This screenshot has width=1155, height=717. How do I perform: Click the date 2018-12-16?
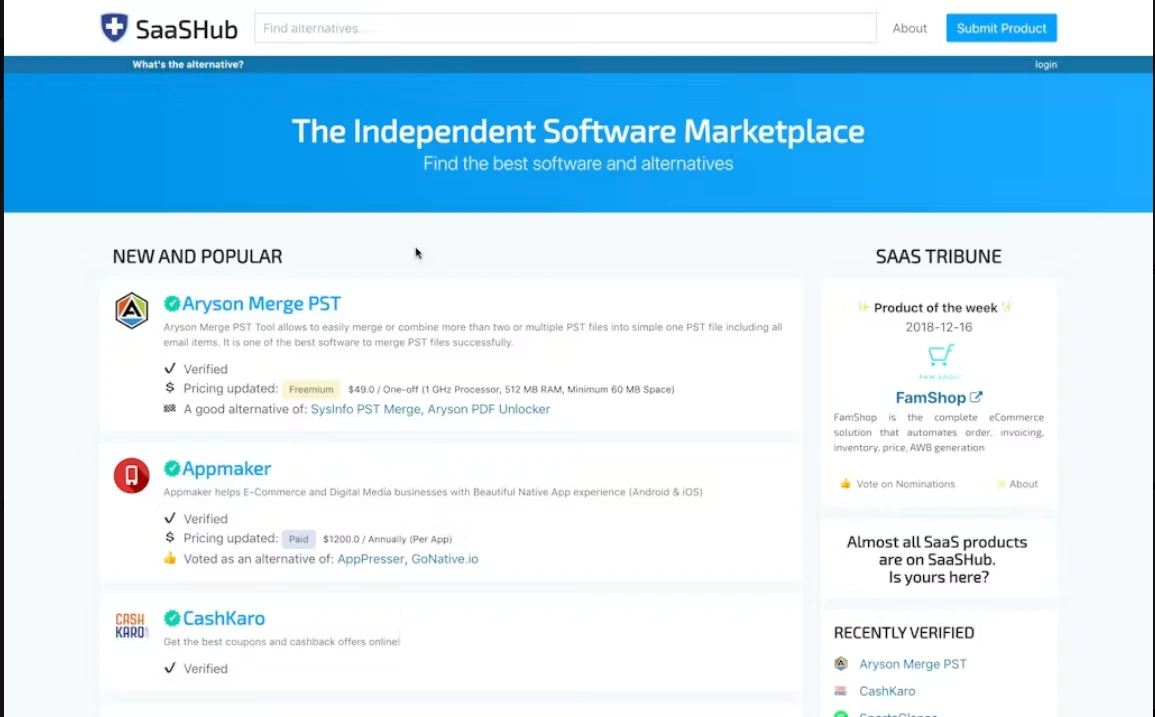click(938, 327)
